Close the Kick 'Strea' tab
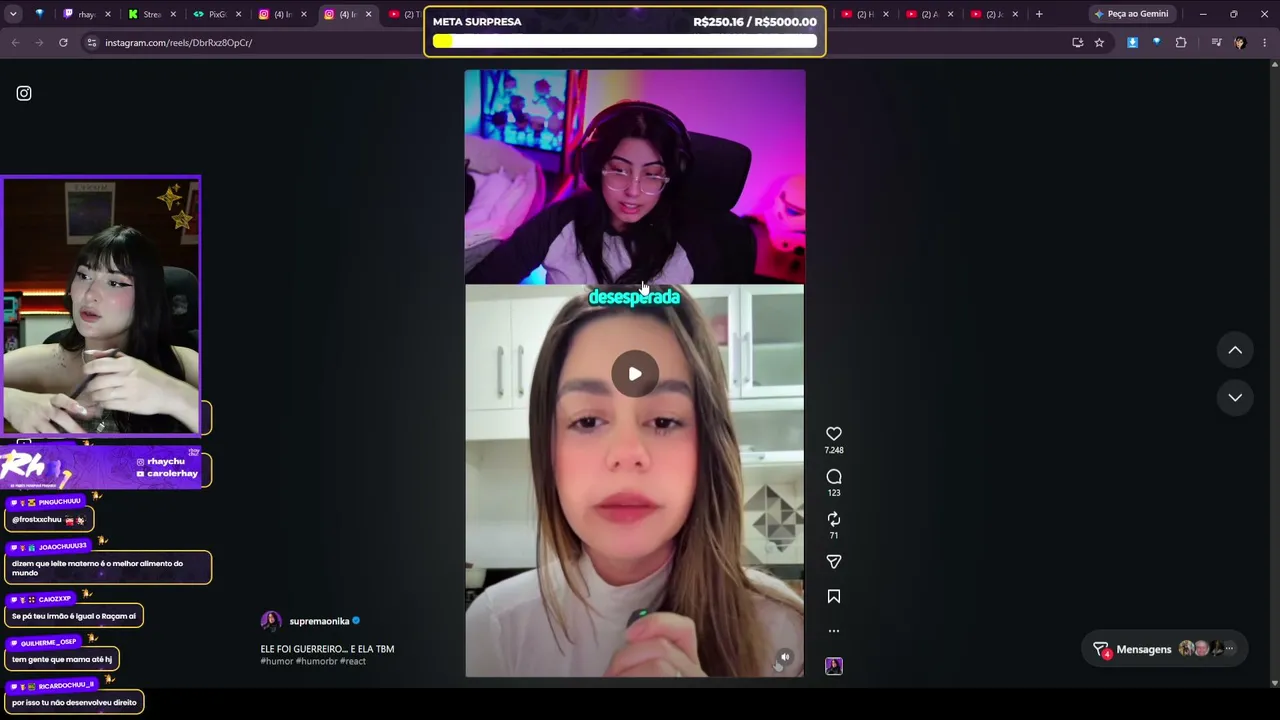The width and height of the screenshot is (1280, 720). (x=173, y=14)
